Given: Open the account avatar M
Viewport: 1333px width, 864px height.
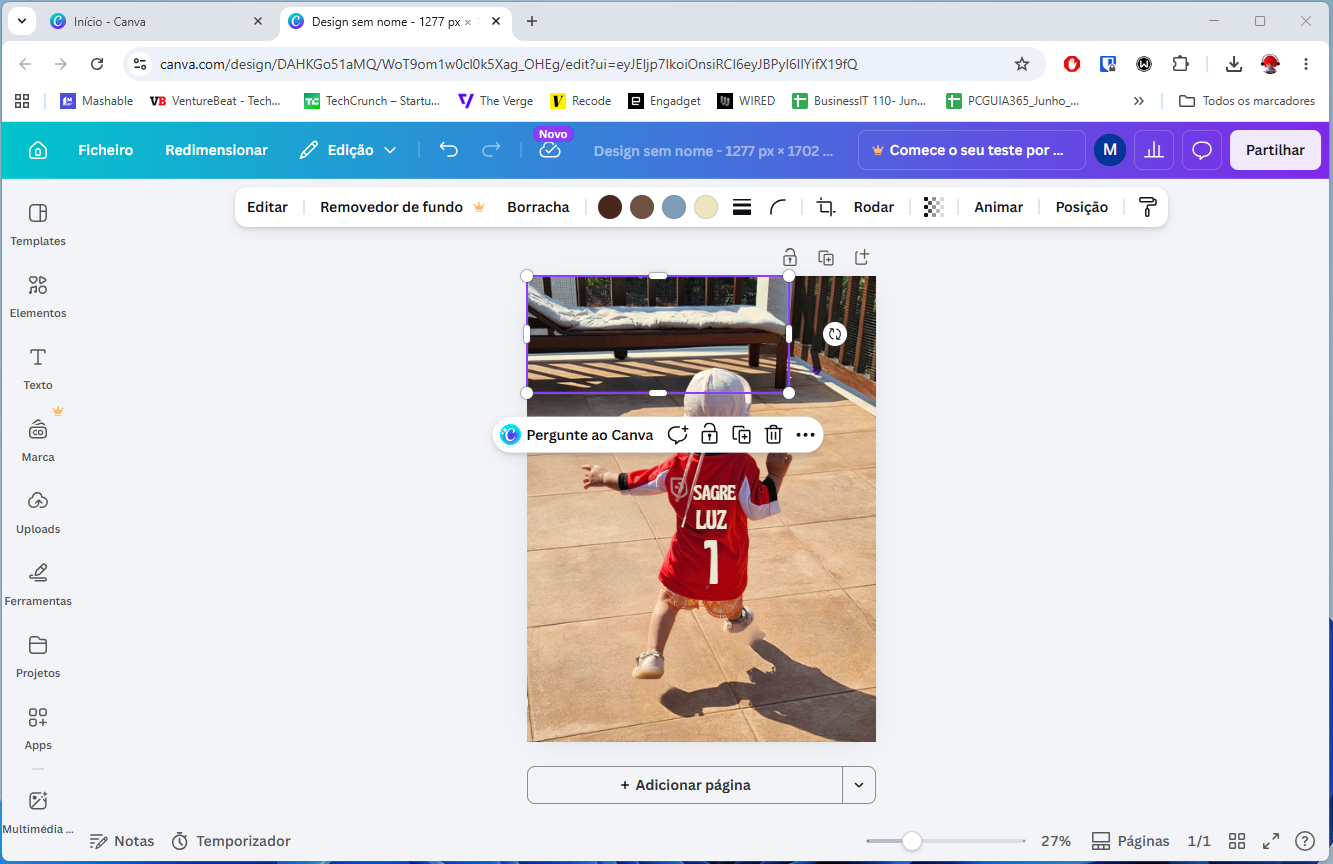Looking at the screenshot, I should pyautogui.click(x=1110, y=150).
